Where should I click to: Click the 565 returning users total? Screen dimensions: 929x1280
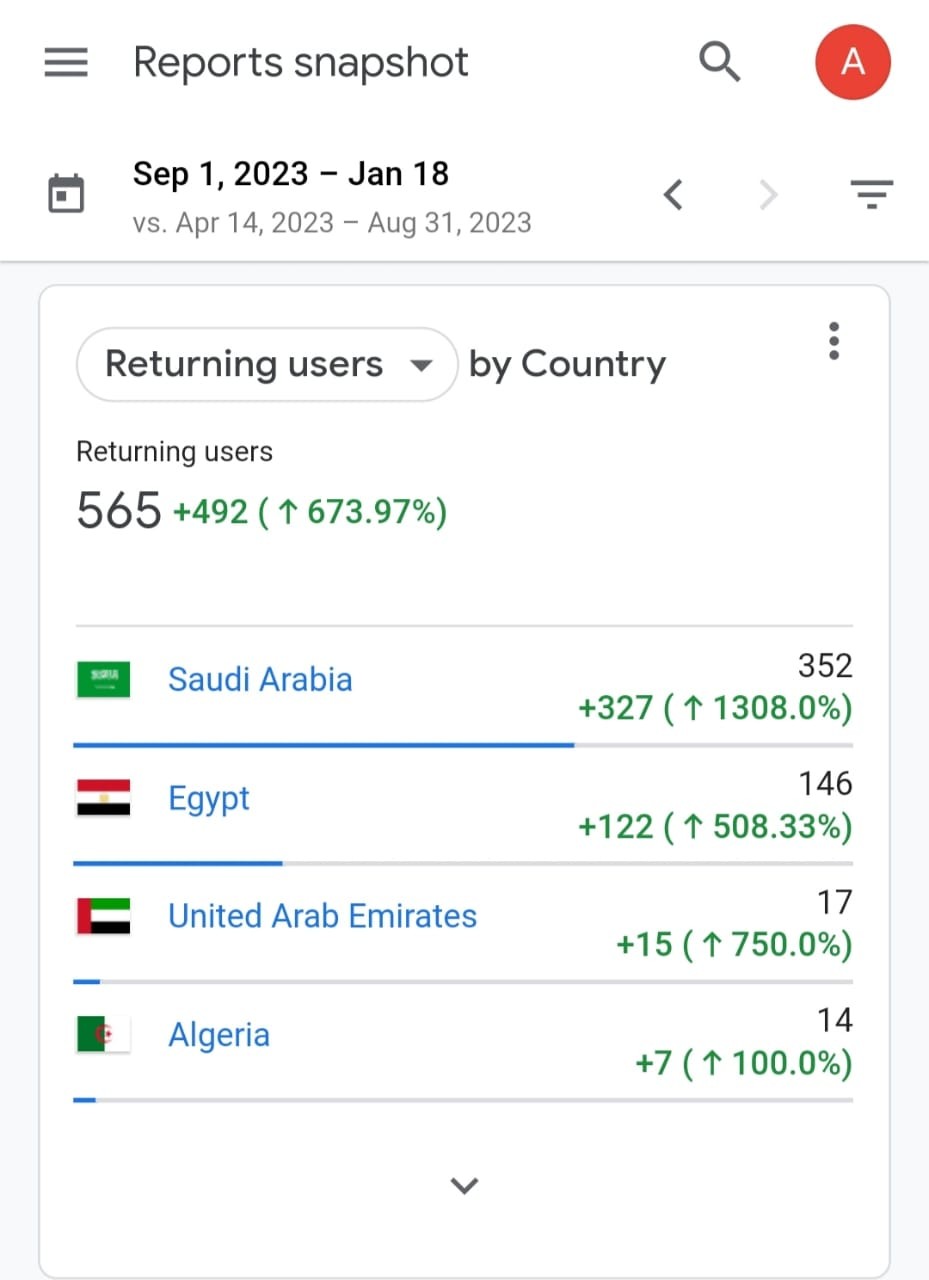(x=118, y=511)
